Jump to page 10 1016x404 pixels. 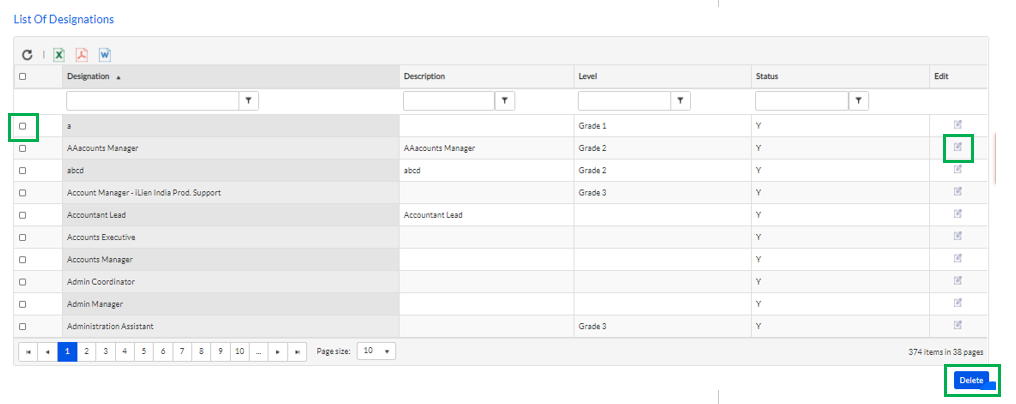[240, 351]
